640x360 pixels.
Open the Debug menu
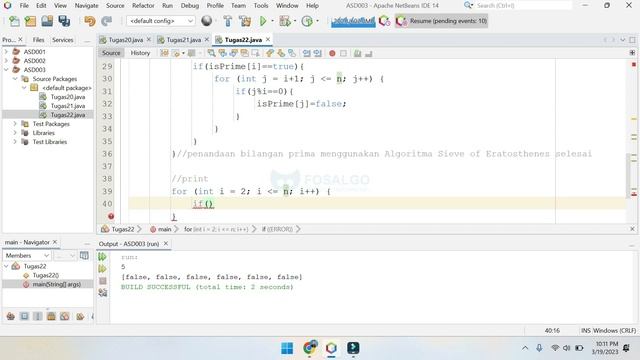point(190,6)
